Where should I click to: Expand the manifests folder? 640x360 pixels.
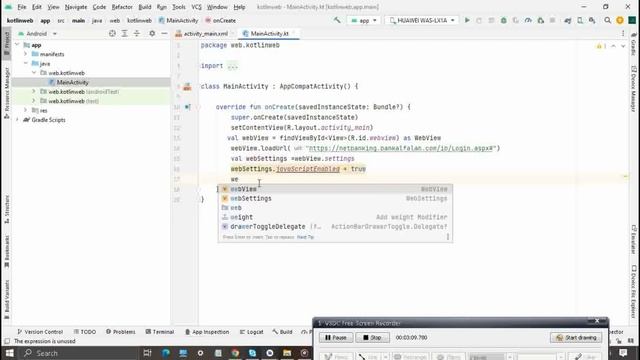click(25, 54)
